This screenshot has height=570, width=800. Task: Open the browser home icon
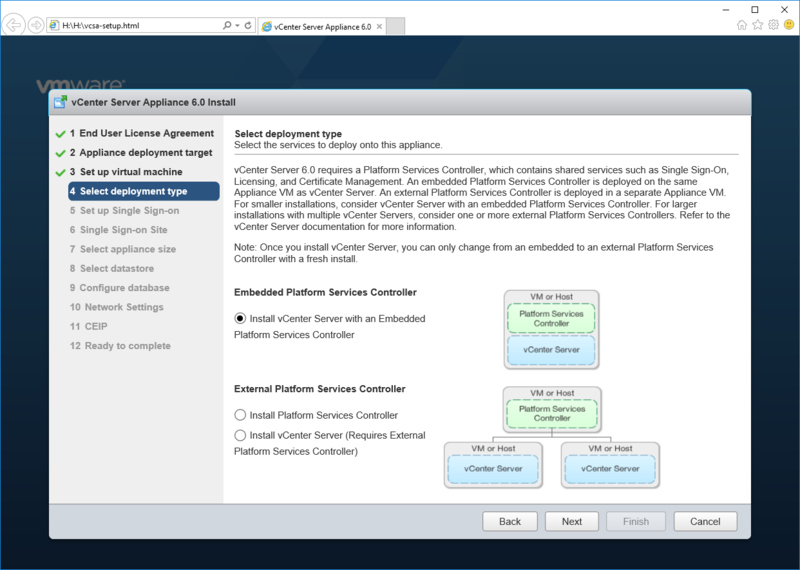(742, 24)
